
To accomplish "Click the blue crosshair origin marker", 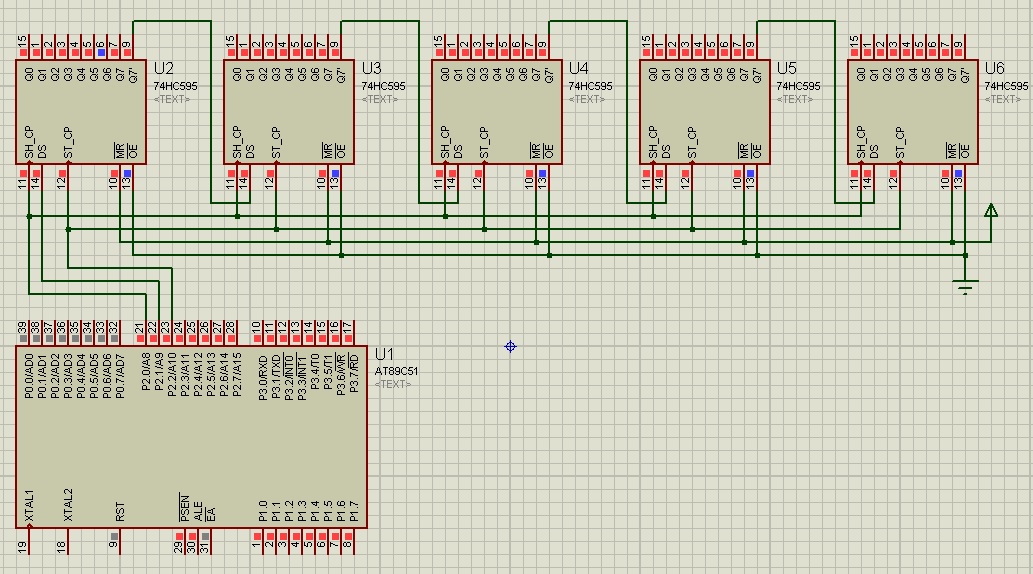I will point(510,346).
